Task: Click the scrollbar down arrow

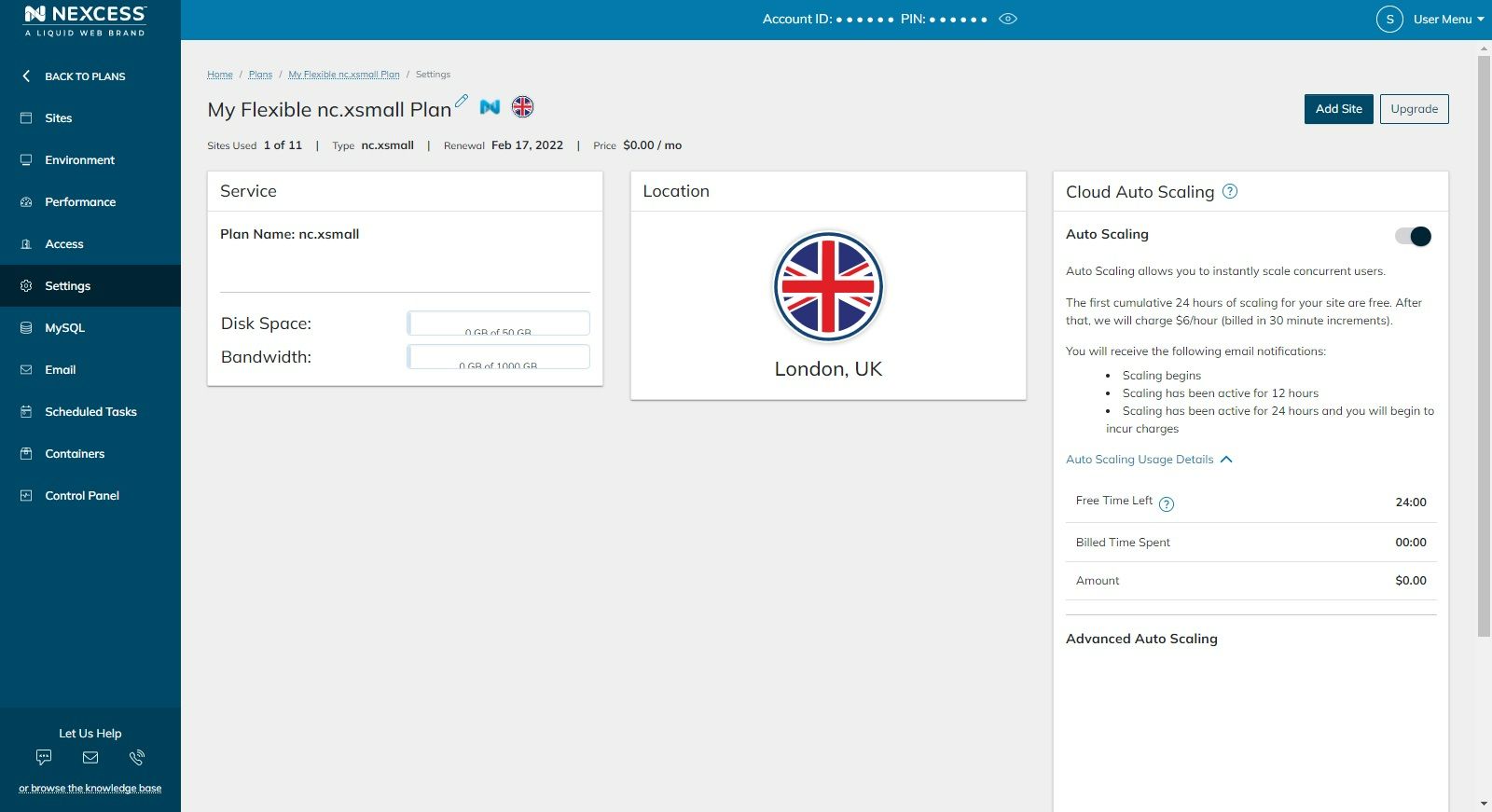Action: (1484, 804)
